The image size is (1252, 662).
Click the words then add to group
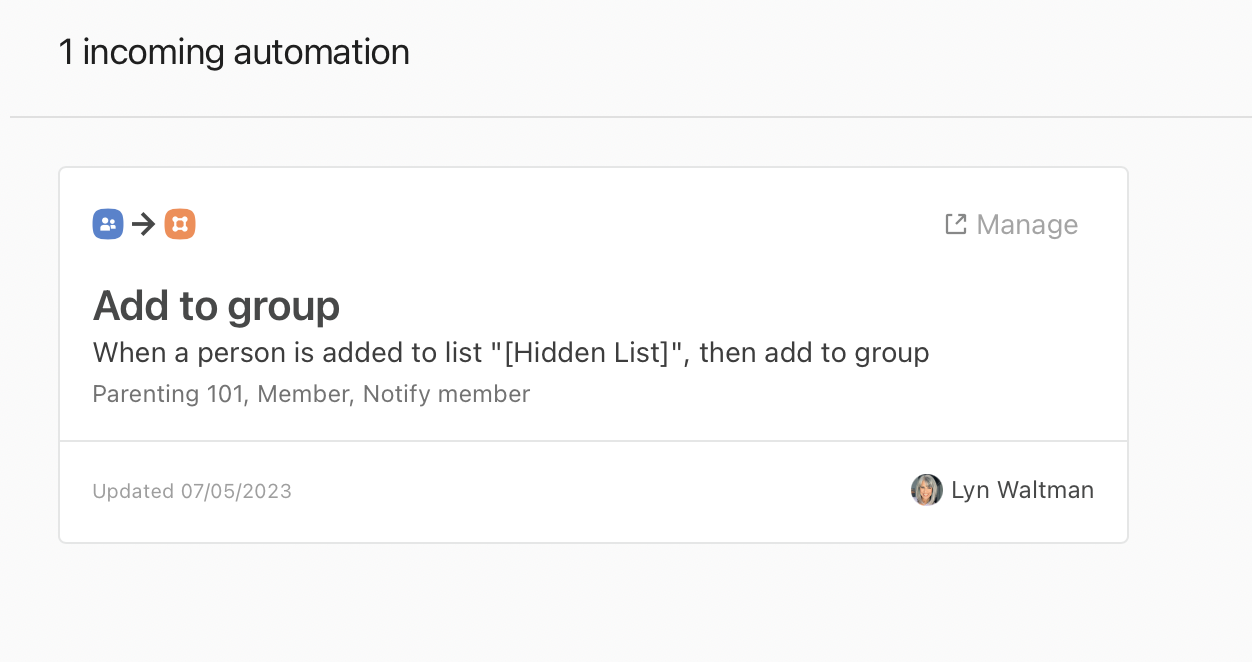coord(814,353)
